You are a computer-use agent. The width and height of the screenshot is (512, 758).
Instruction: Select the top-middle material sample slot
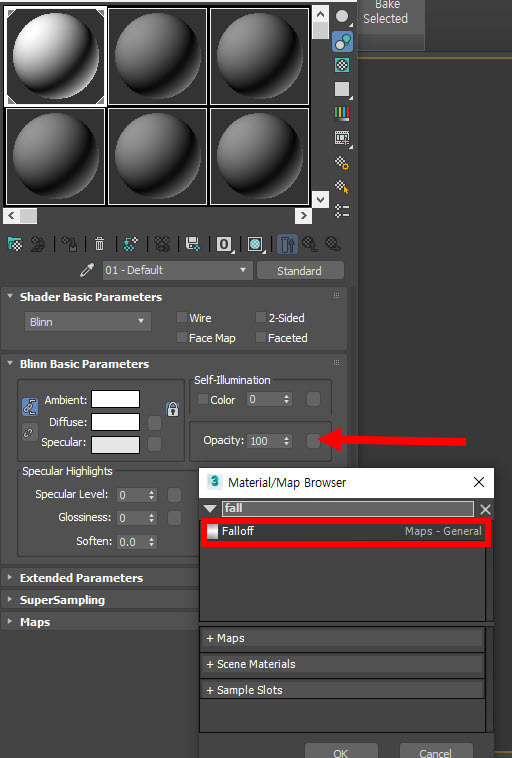(157, 56)
